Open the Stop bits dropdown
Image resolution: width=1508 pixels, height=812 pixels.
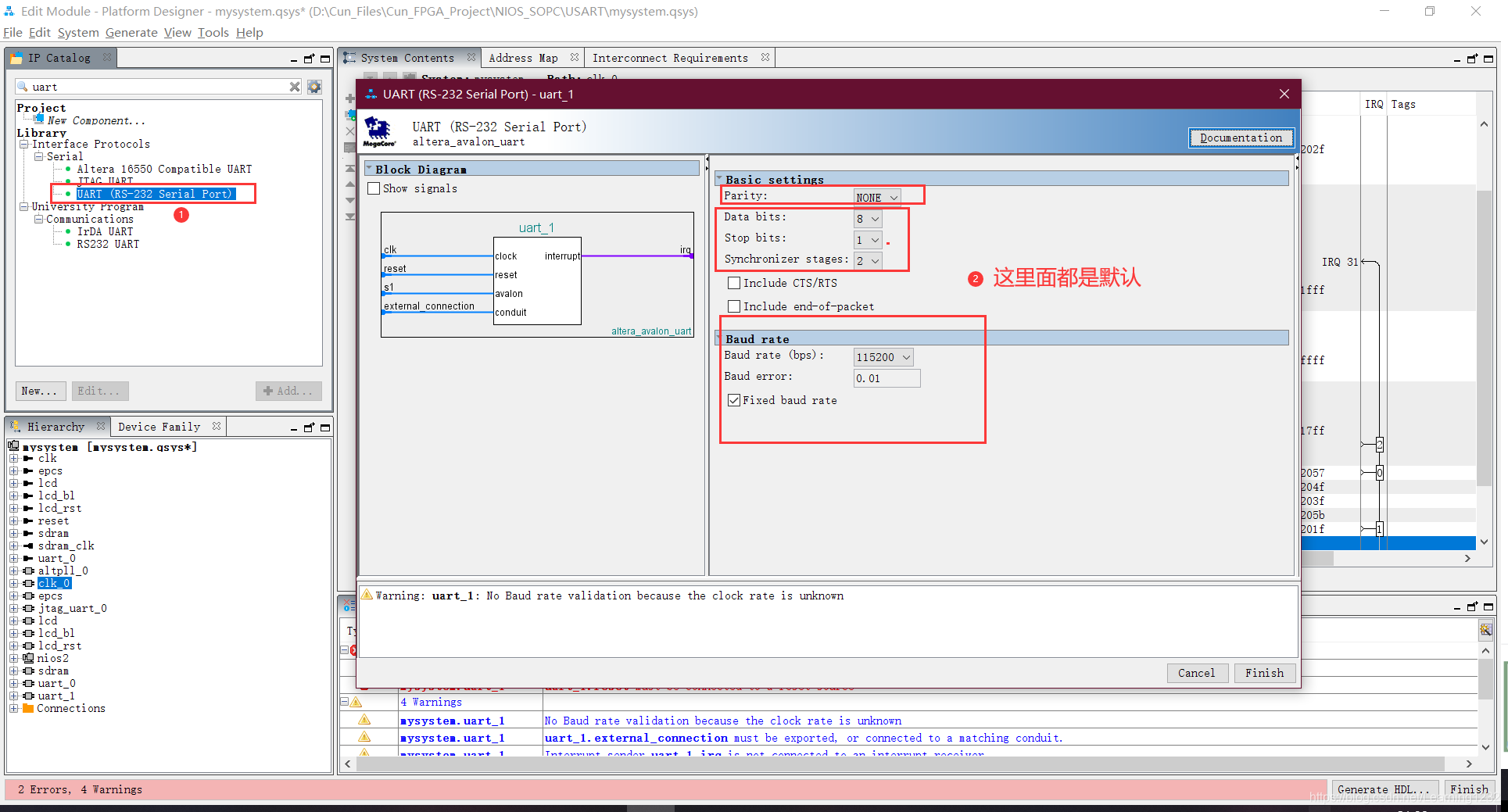pyautogui.click(x=868, y=240)
